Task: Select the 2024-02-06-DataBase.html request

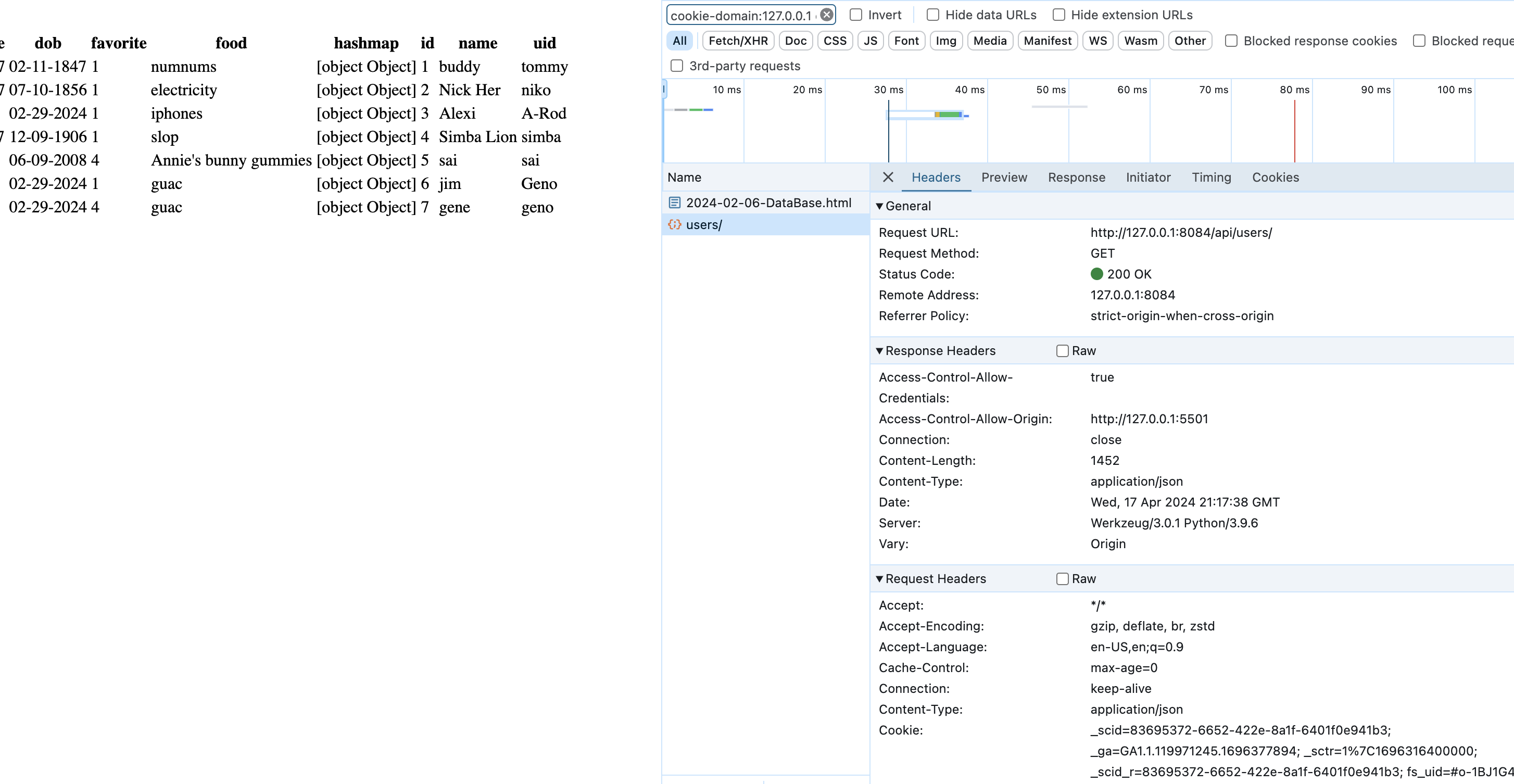Action: pos(765,203)
